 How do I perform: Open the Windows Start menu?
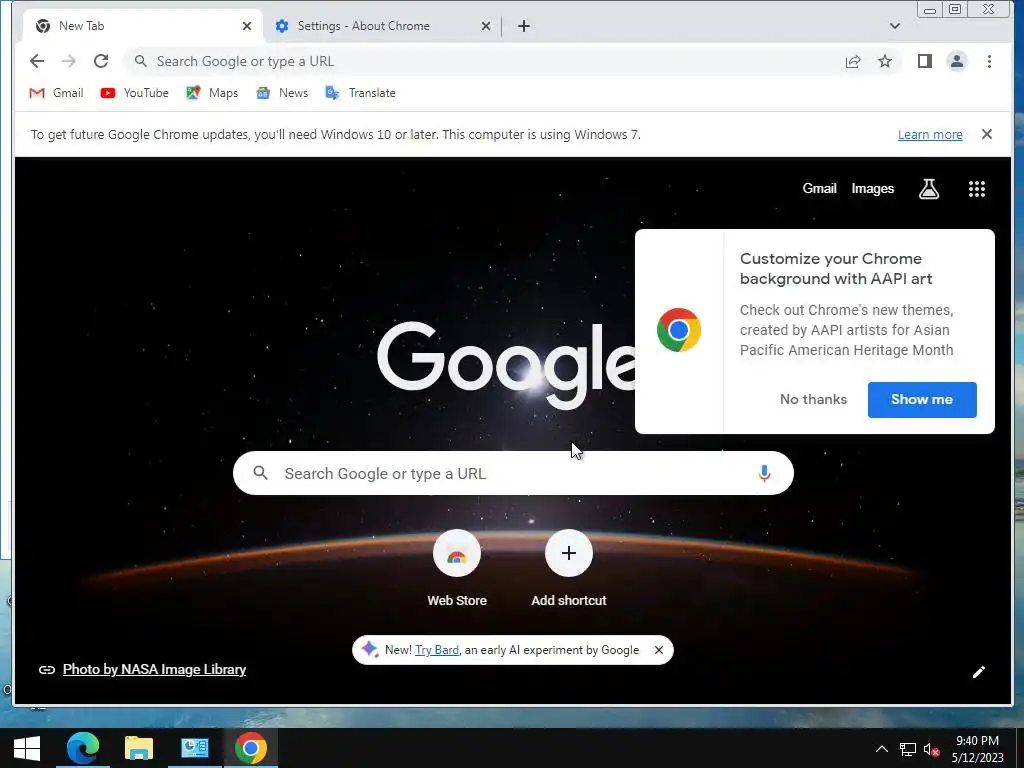click(27, 748)
